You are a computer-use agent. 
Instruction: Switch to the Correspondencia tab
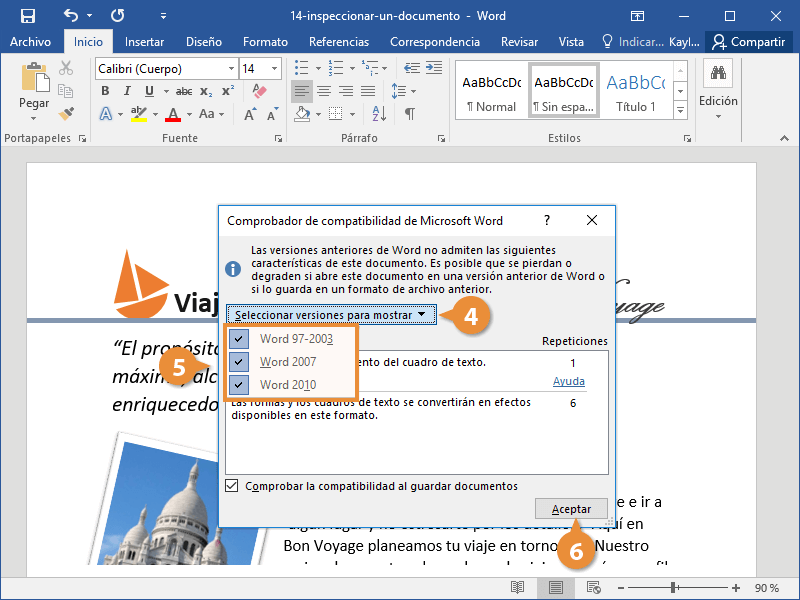435,42
